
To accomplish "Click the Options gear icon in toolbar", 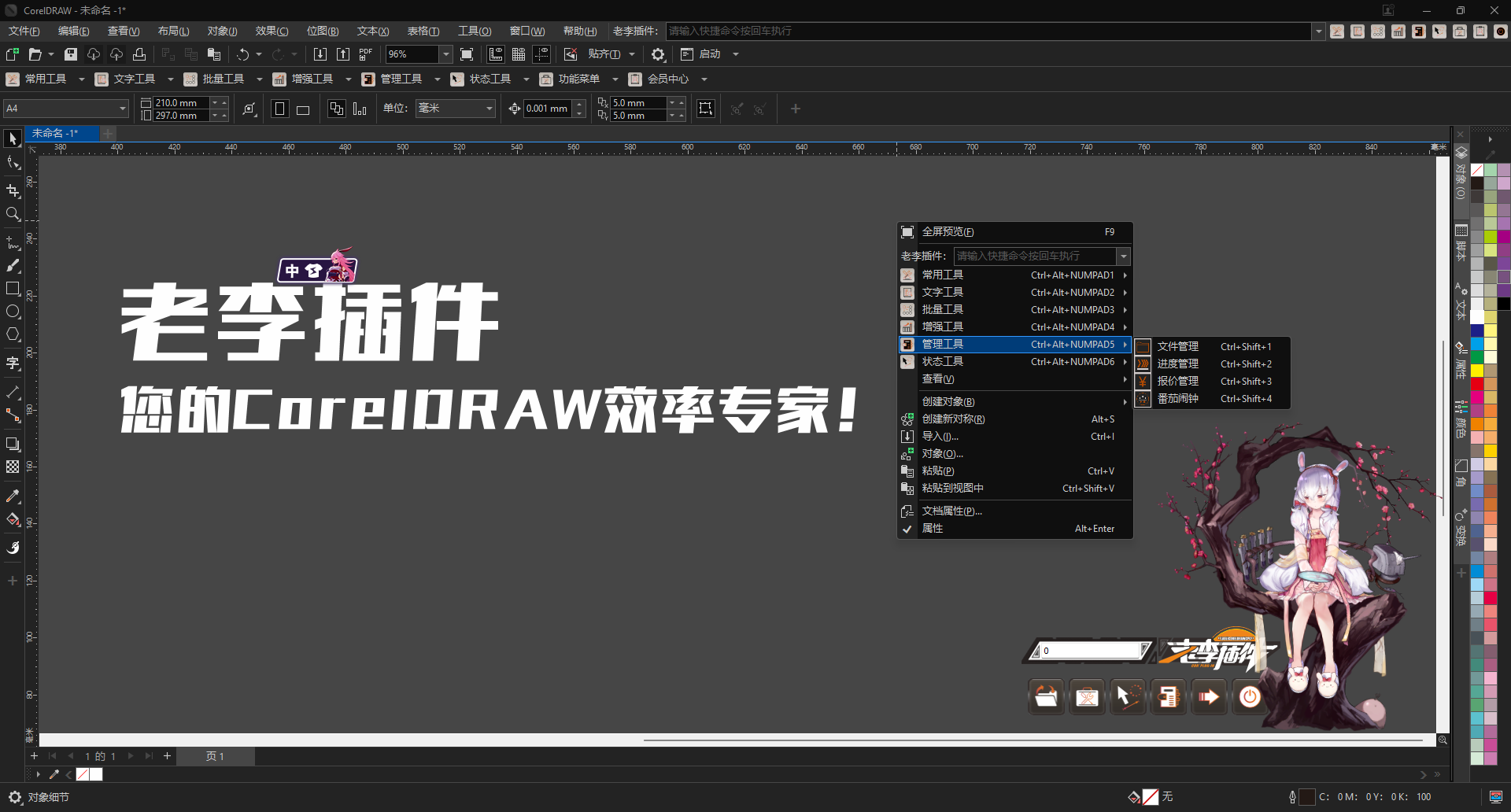I will (658, 54).
